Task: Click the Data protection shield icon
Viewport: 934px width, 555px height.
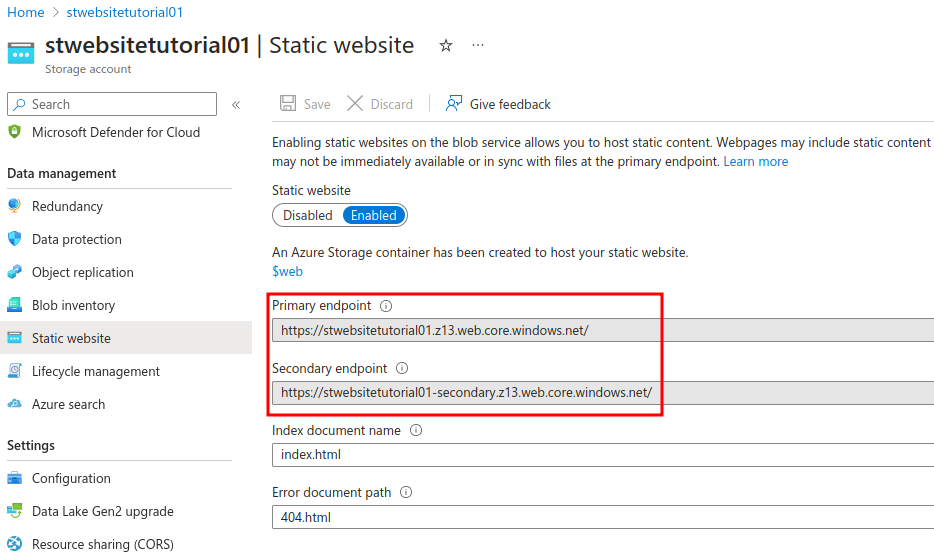Action: tap(14, 239)
